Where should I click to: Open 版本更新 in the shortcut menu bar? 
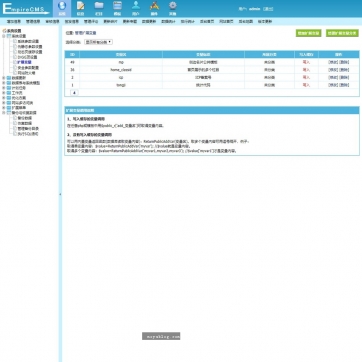pos(265,21)
